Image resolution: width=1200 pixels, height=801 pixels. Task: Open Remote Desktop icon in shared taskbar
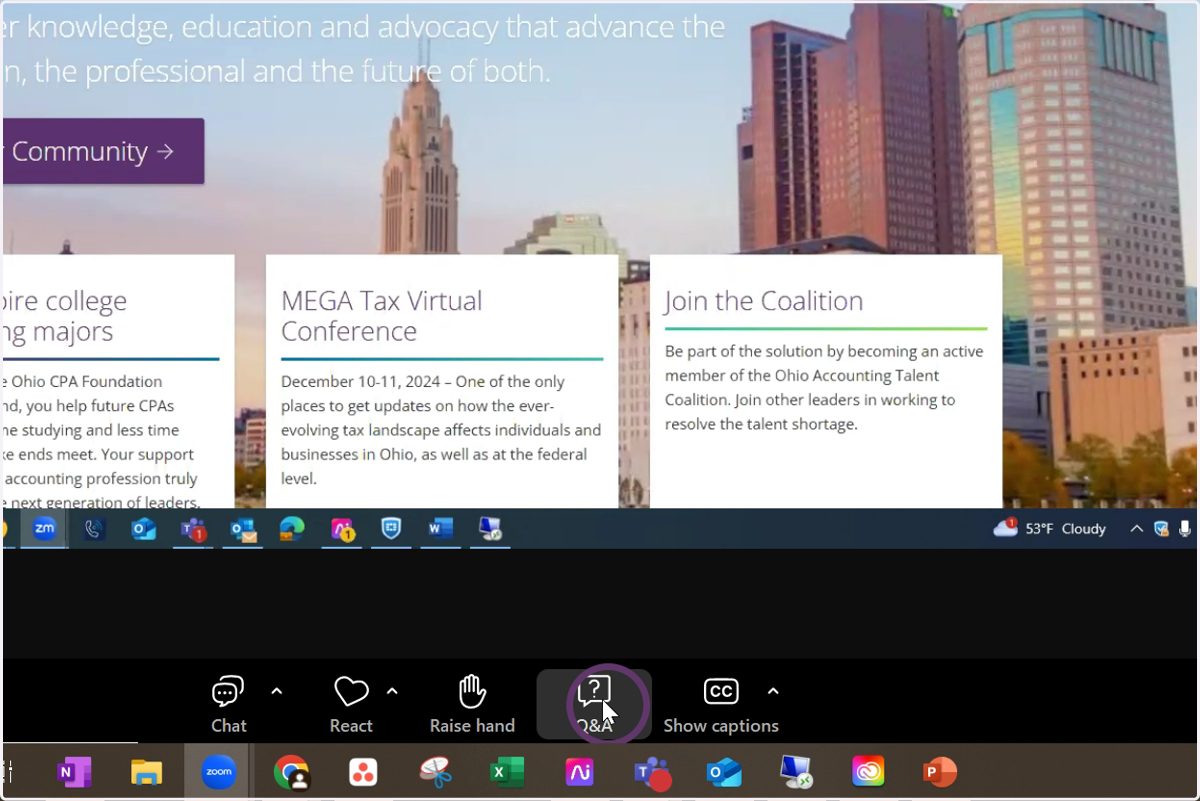click(x=490, y=528)
